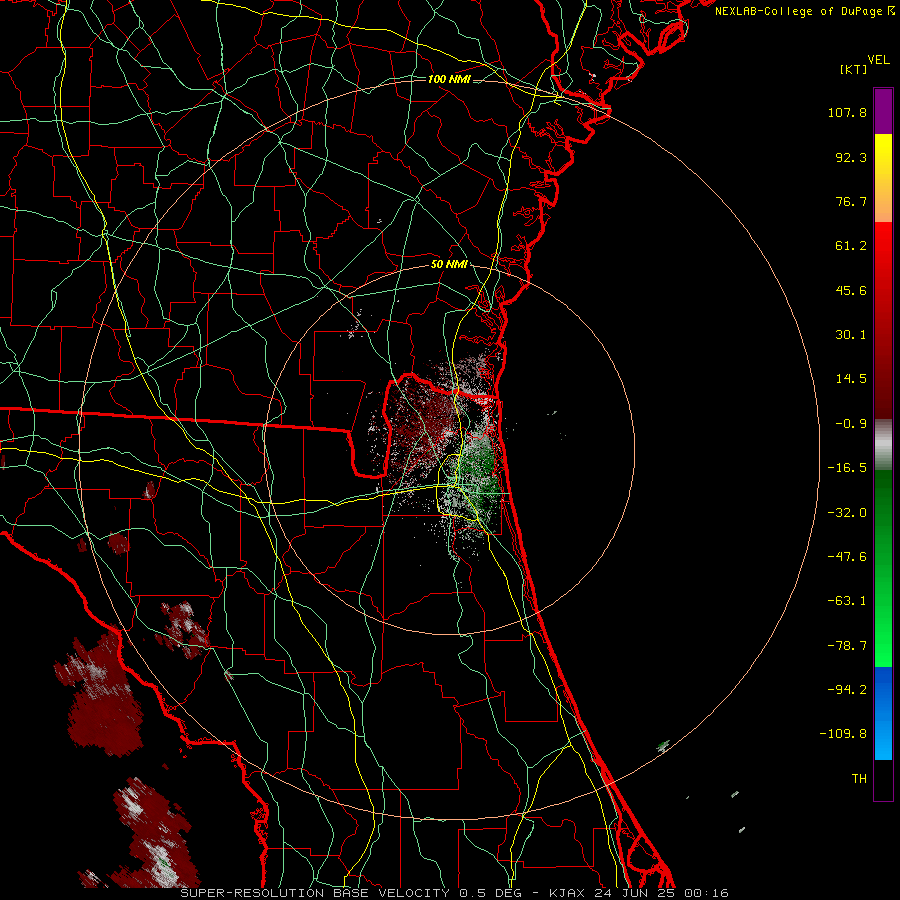Image resolution: width=900 pixels, height=900 pixels.
Task: Click the -47.6 scale value
Action: pyautogui.click(x=847, y=557)
